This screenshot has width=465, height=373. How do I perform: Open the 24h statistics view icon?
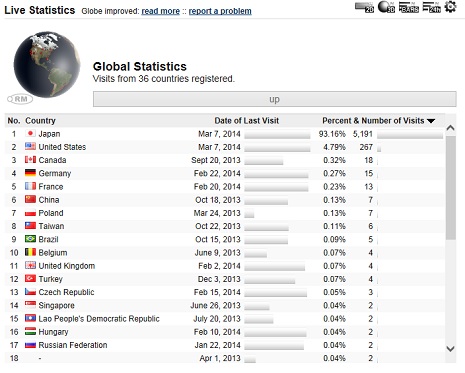(431, 7)
